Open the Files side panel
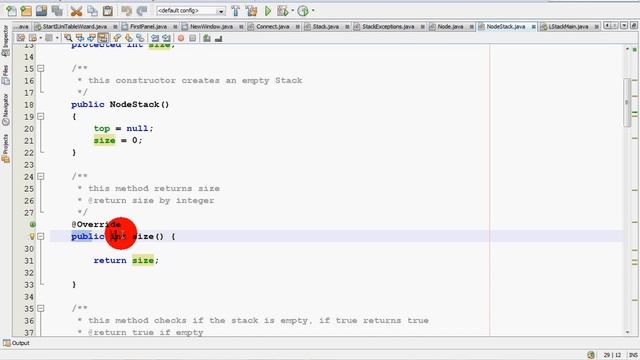This screenshot has height=360, width=640. pyautogui.click(x=5, y=75)
